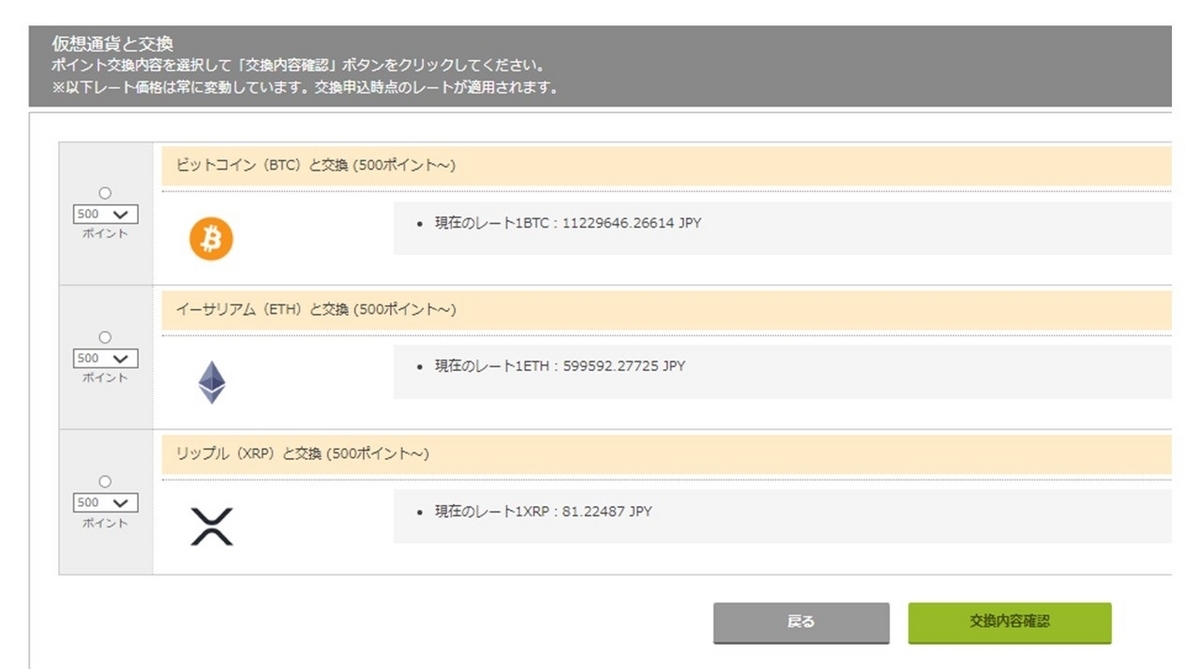This screenshot has height=669, width=1200.
Task: Click the rate disclaimer text in the header
Action: pyautogui.click(x=300, y=86)
